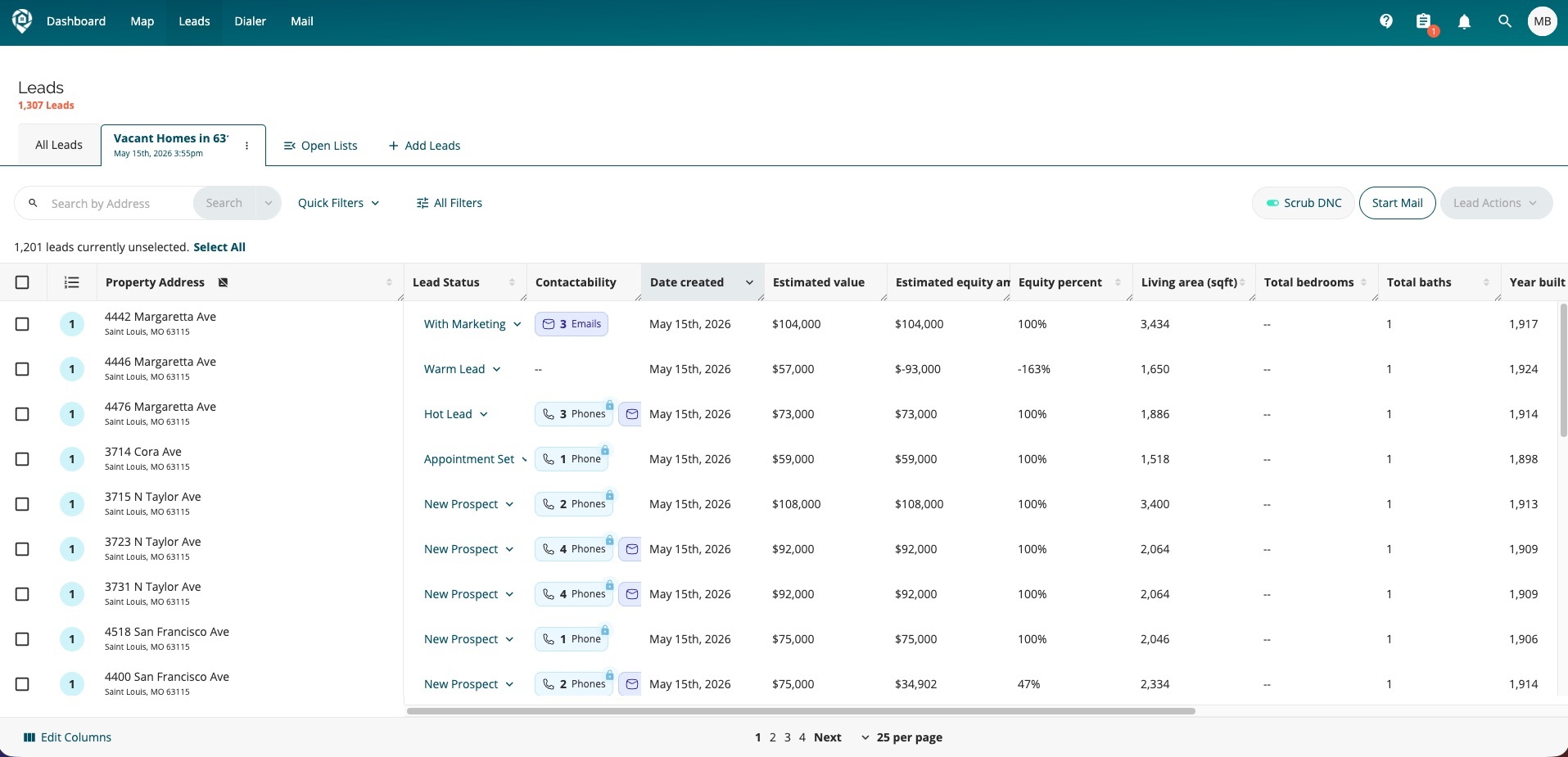Check the box for 4446 Margaretta Ave
This screenshot has height=757, width=1568.
pos(22,369)
